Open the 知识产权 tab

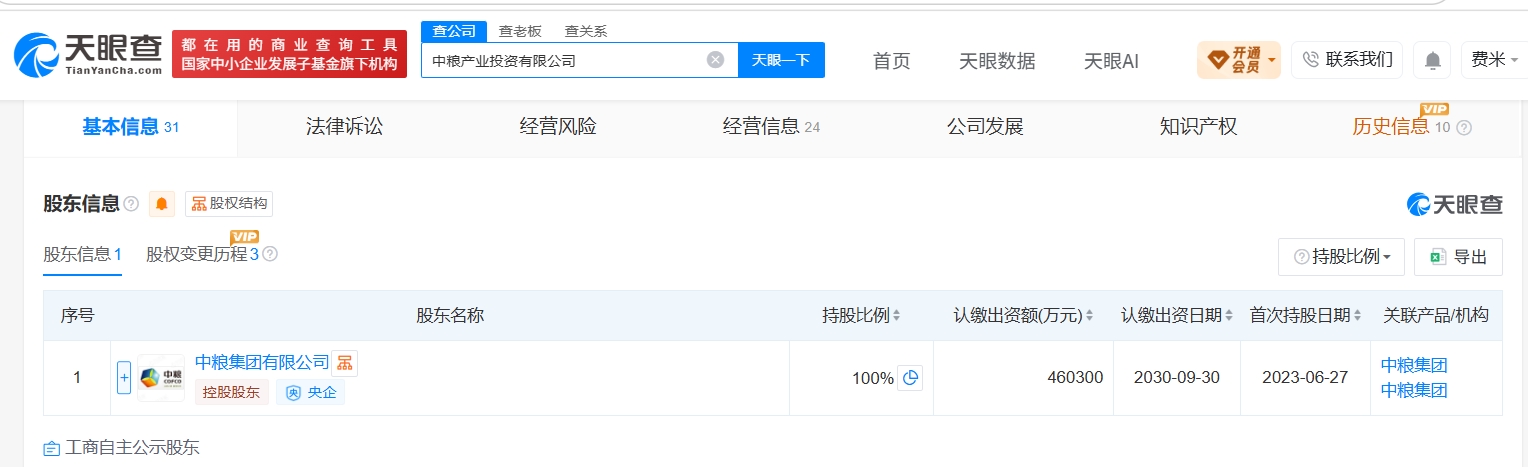[x=1198, y=127]
